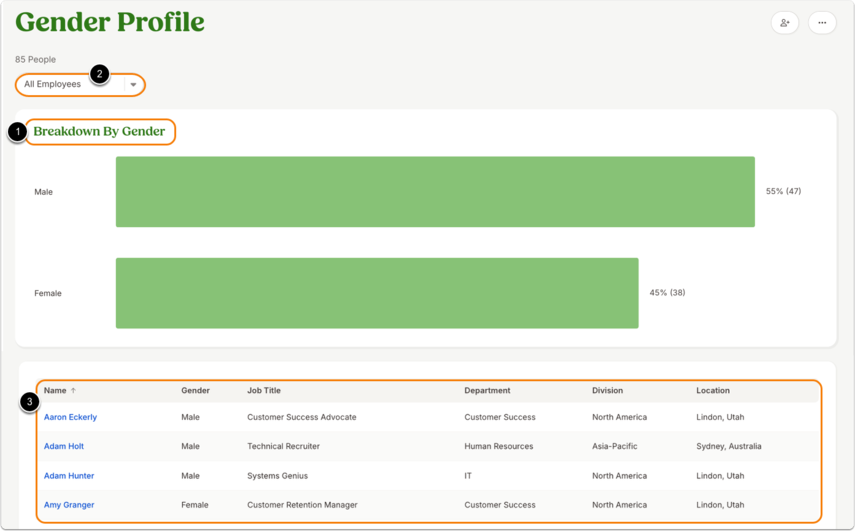The image size is (855, 531).
Task: Open the All Employees filter dropdown
Action: (80, 85)
